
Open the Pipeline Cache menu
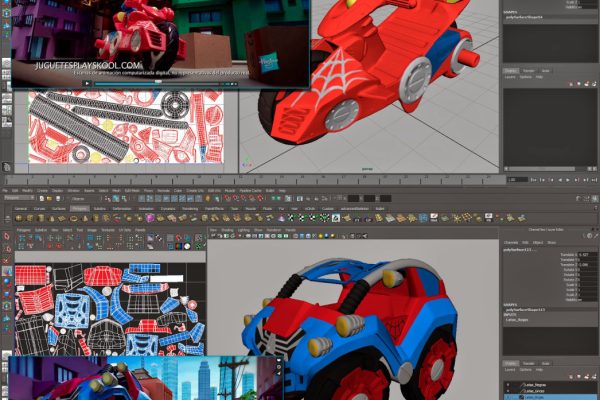(x=250, y=191)
